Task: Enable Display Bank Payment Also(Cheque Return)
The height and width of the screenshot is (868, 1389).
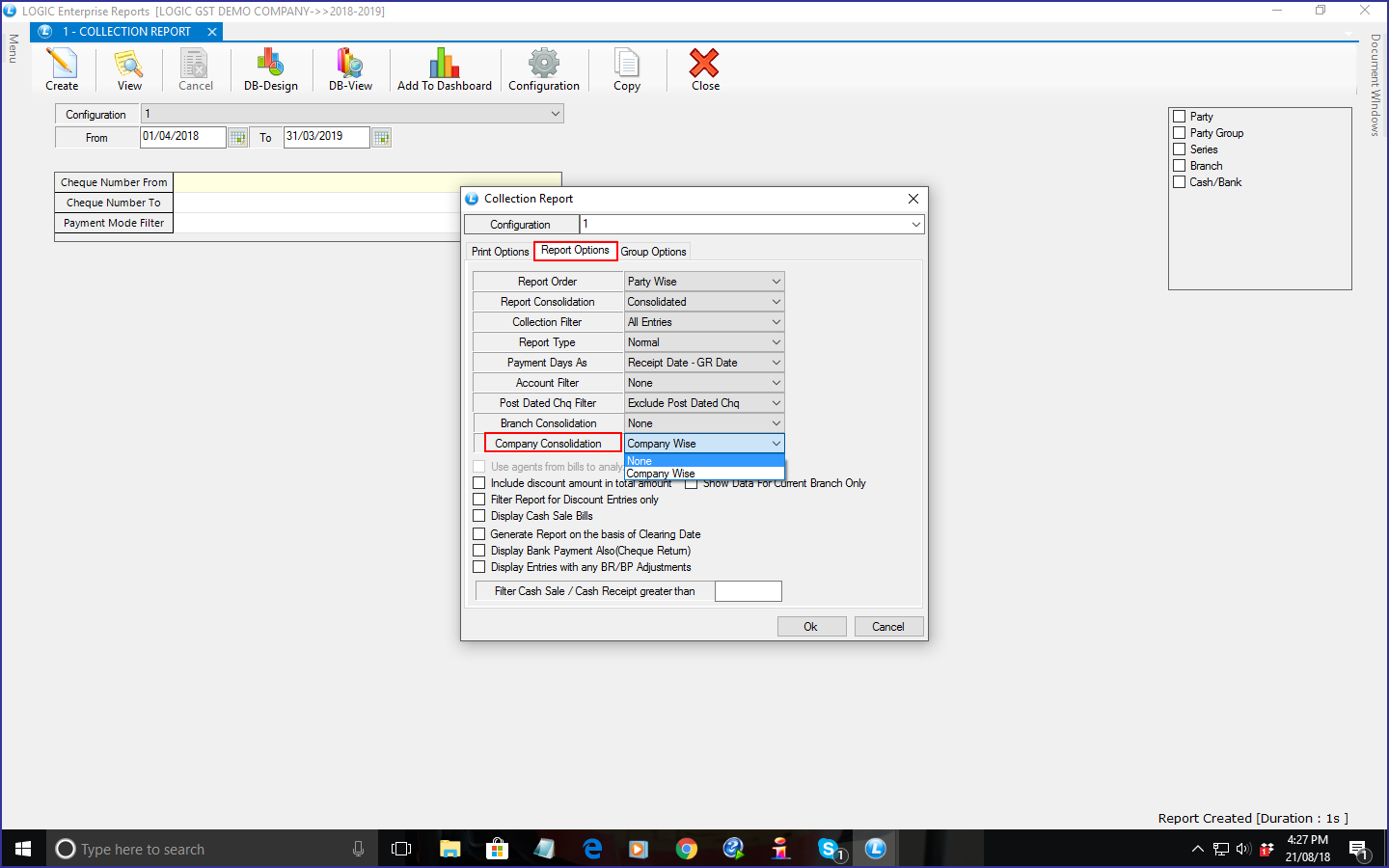Action: pyautogui.click(x=479, y=551)
